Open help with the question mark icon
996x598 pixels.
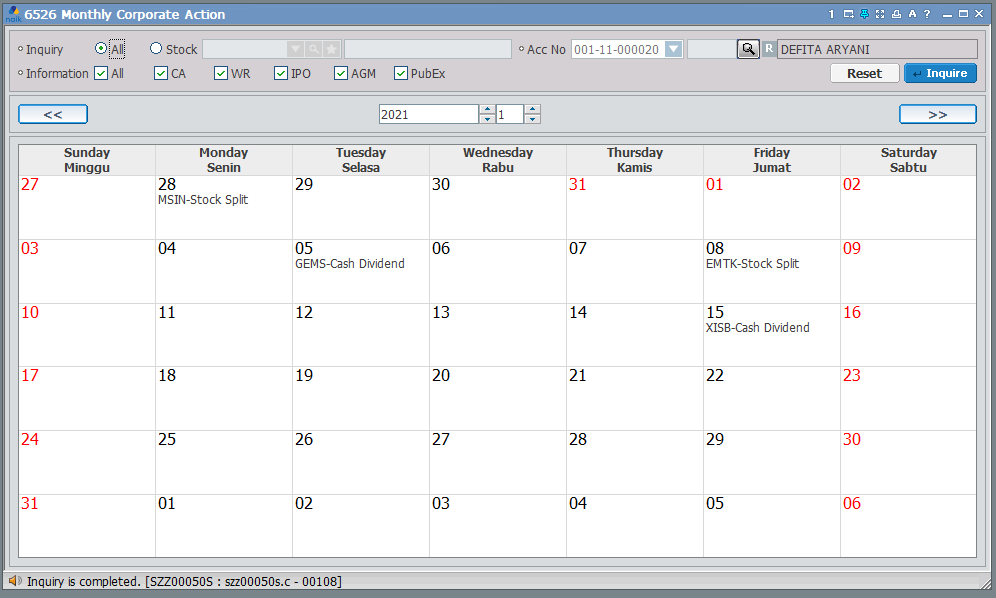(x=928, y=14)
